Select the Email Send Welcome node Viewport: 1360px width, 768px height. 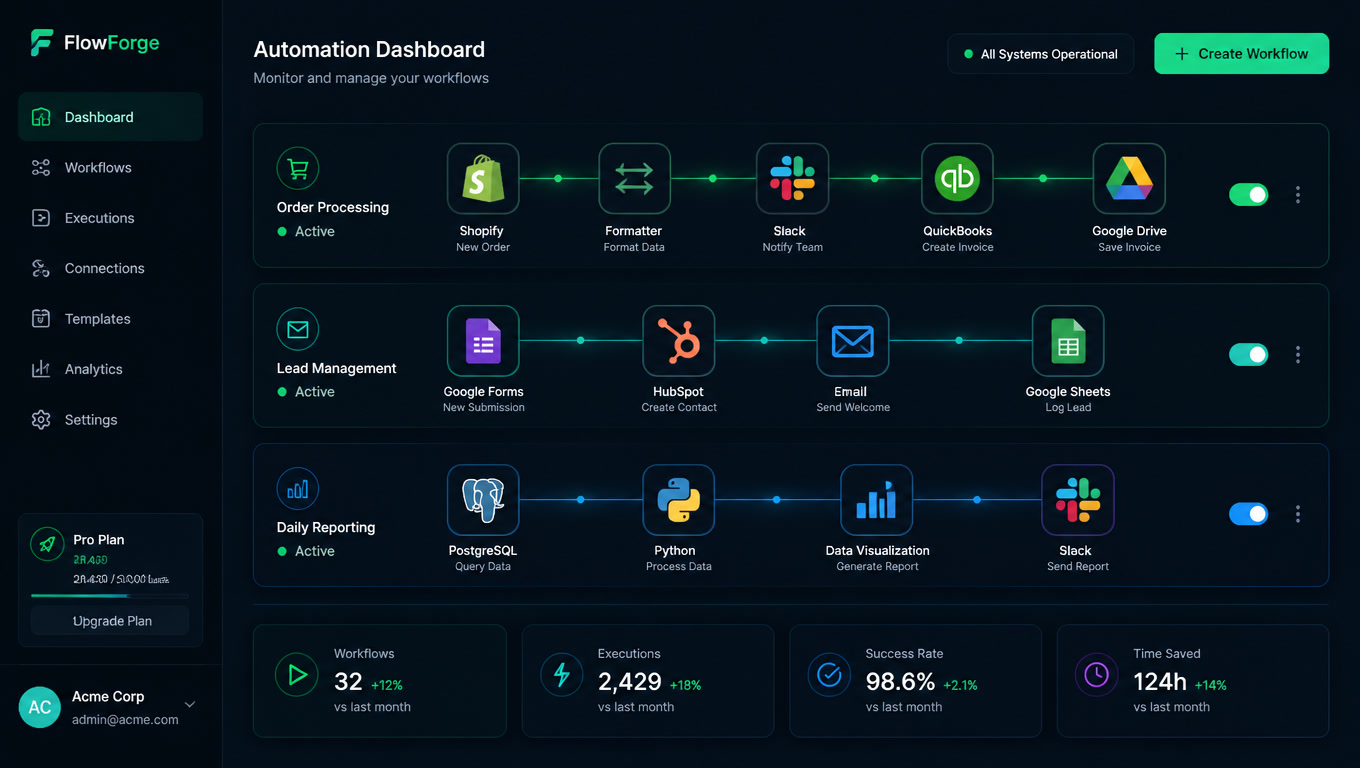coord(853,341)
